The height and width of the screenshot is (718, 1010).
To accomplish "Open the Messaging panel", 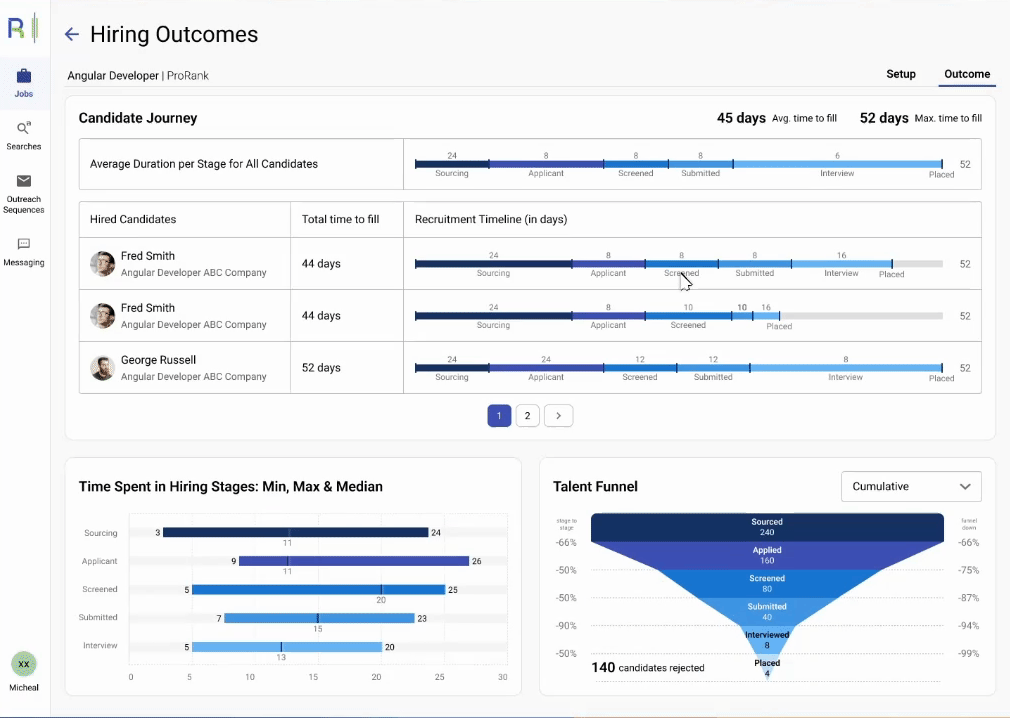I will coord(23,250).
